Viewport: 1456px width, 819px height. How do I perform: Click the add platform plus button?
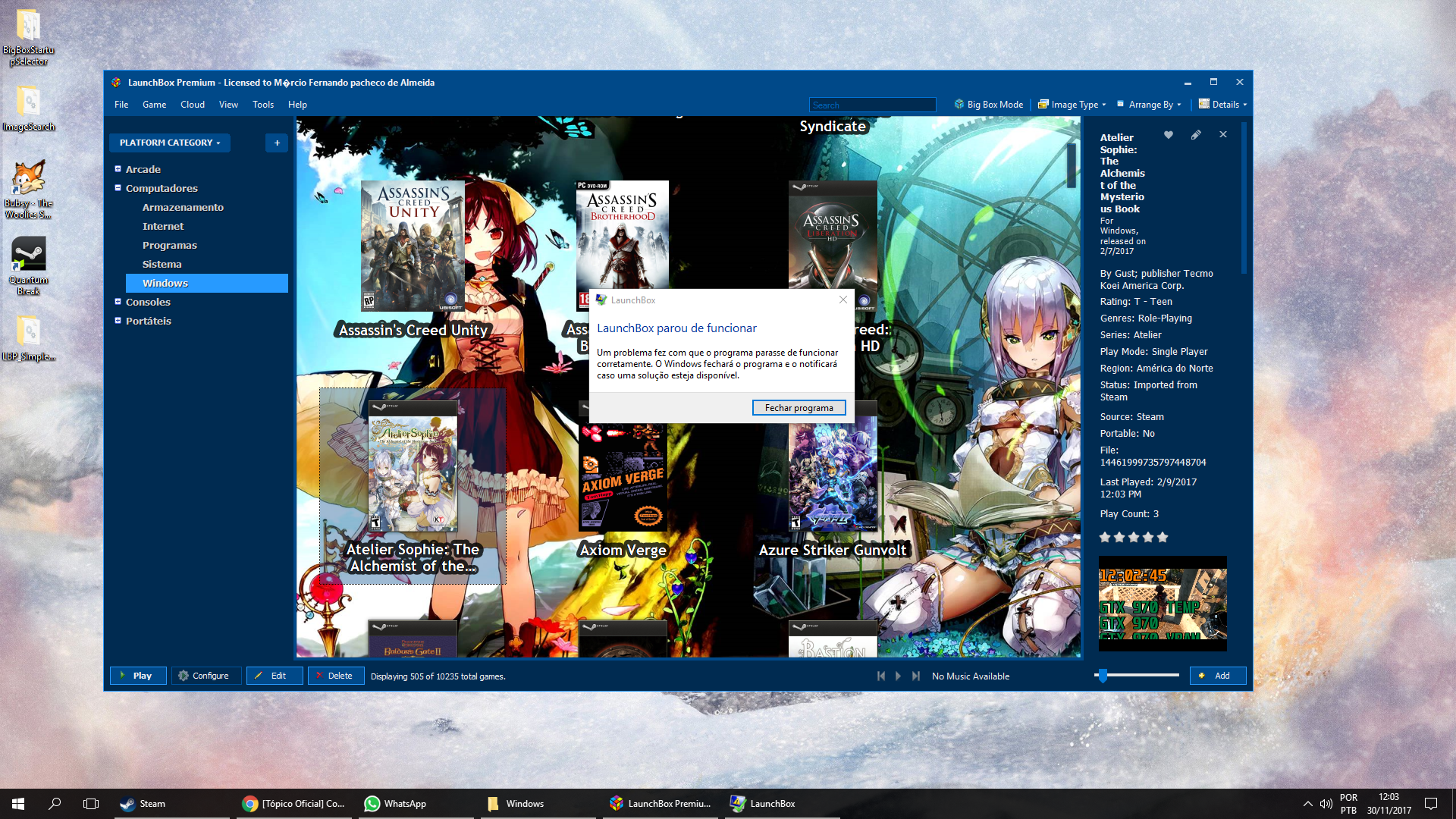277,143
